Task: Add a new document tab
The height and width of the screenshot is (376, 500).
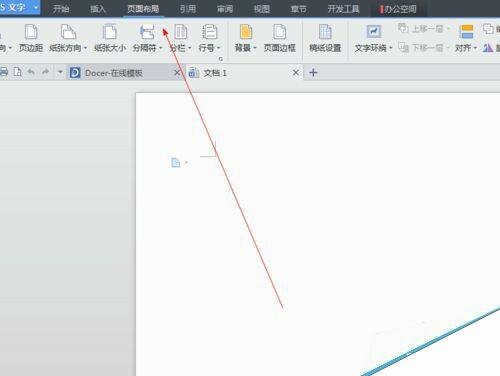Action: (313, 72)
